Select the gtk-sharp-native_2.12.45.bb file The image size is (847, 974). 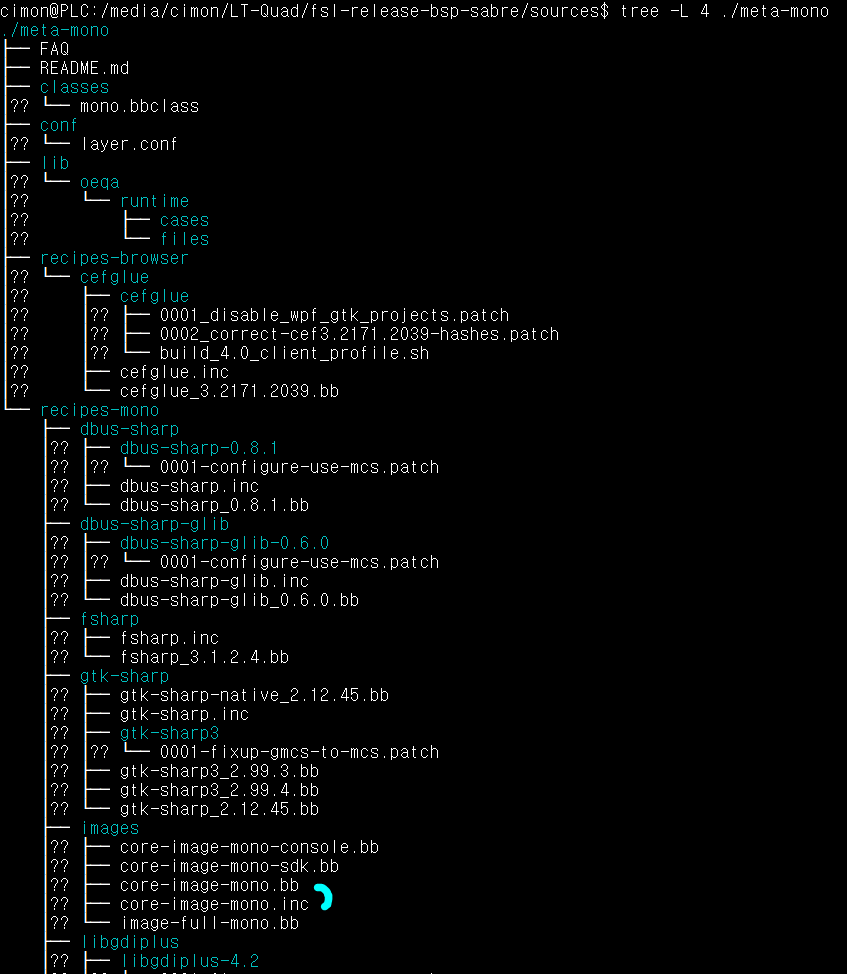click(x=254, y=695)
